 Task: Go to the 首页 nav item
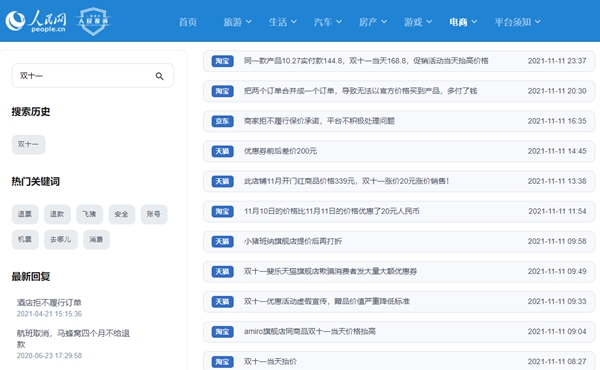(188, 22)
